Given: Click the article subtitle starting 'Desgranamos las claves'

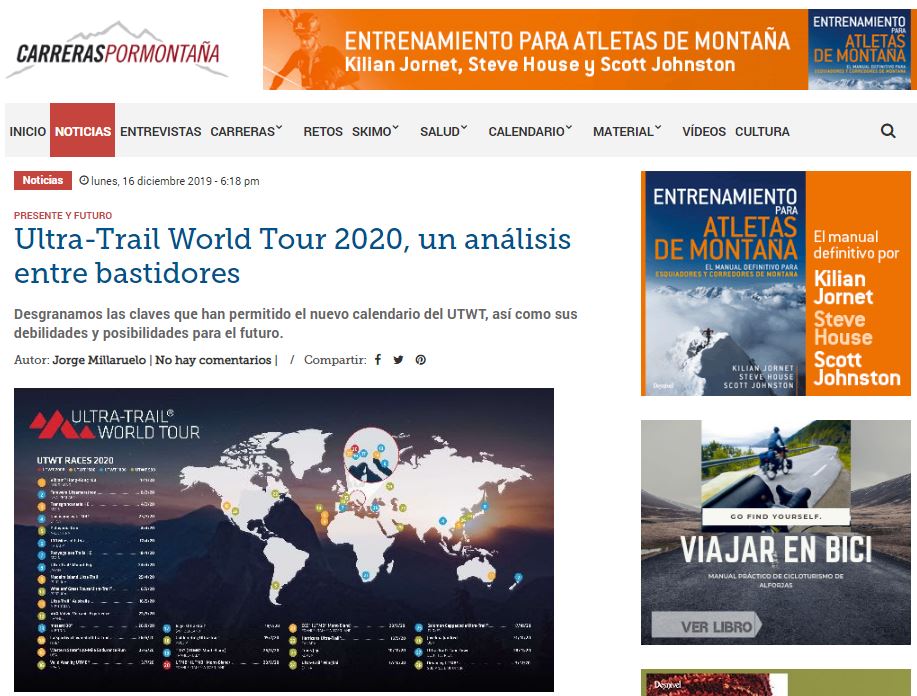Looking at the screenshot, I should pyautogui.click(x=295, y=323).
